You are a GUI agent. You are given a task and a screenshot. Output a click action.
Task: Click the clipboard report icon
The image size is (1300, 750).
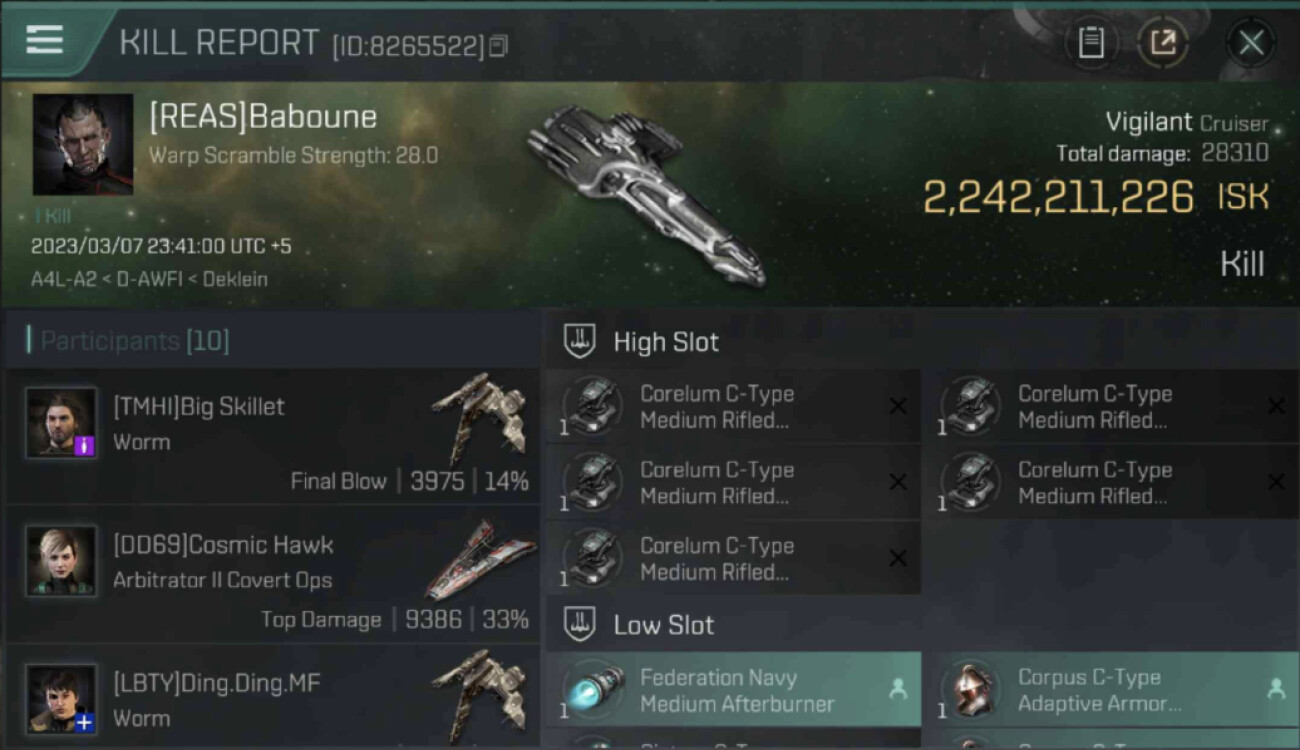coord(1091,43)
